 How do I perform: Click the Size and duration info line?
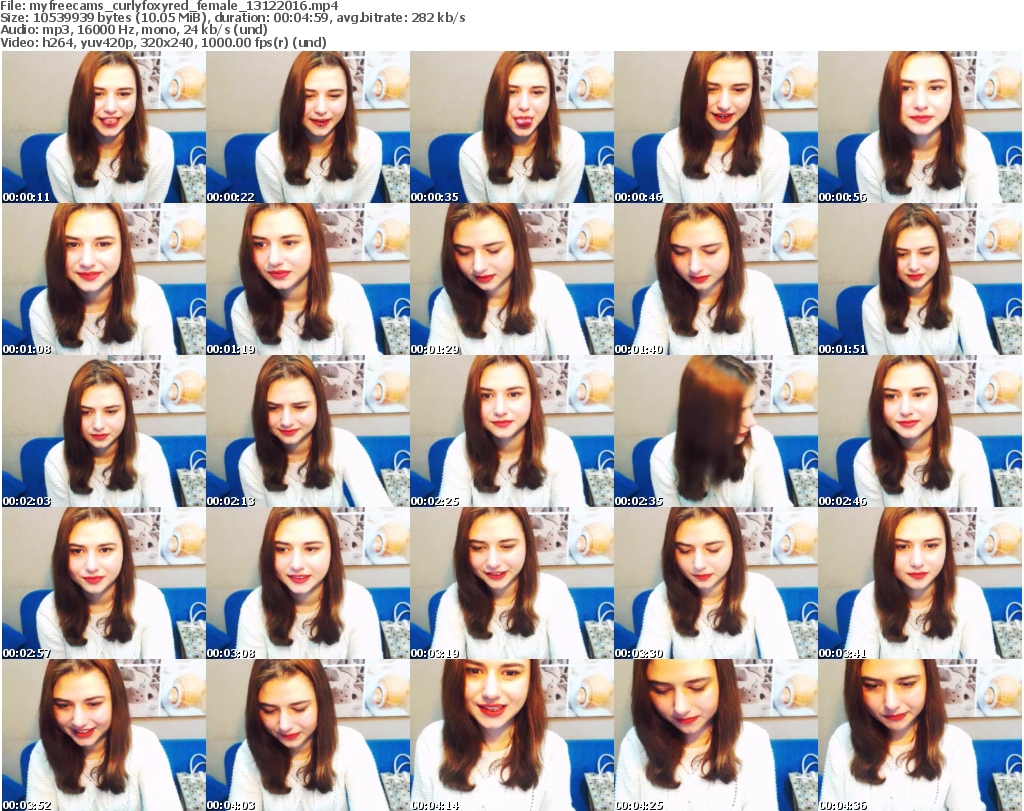tap(232, 18)
